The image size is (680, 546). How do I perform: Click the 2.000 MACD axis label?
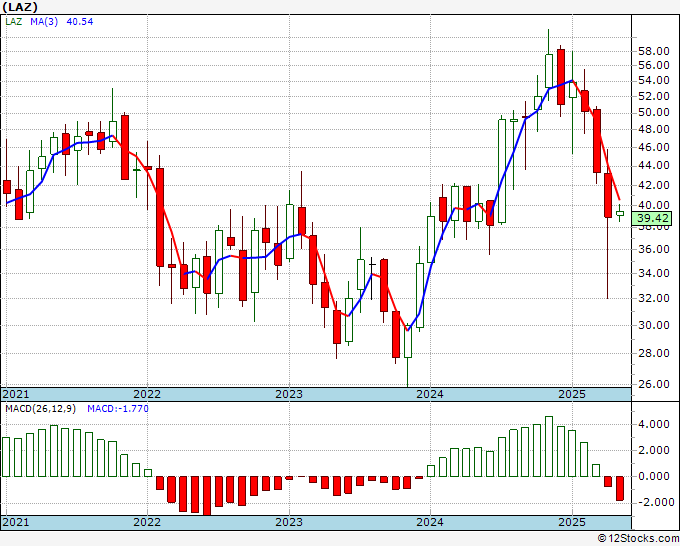tap(654, 450)
